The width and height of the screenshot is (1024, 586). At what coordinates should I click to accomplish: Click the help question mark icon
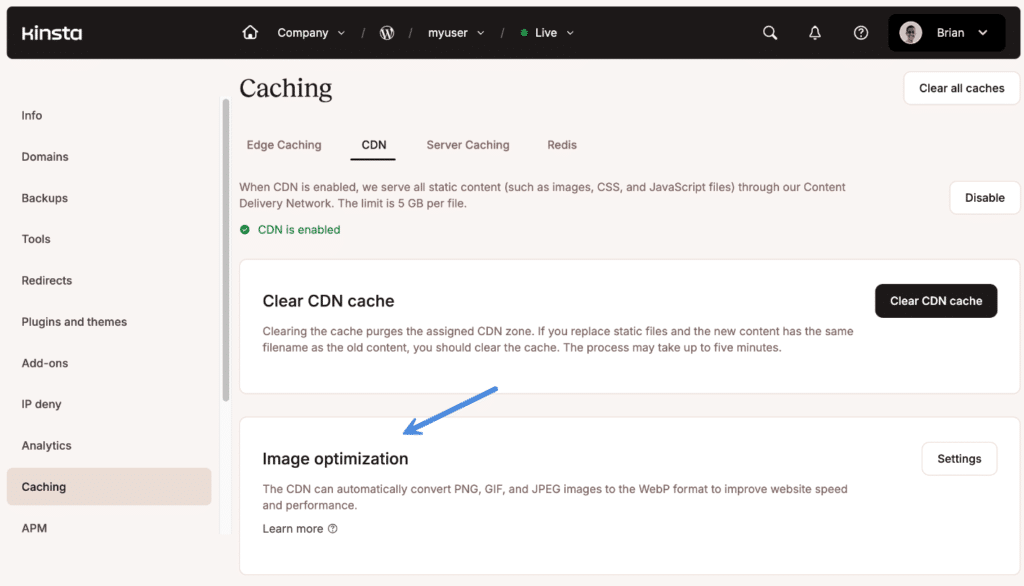pyautogui.click(x=860, y=32)
